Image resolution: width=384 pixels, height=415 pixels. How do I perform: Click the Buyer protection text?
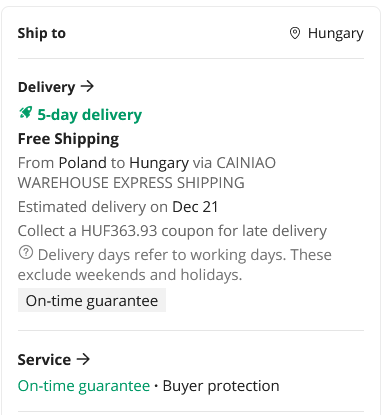tap(221, 386)
